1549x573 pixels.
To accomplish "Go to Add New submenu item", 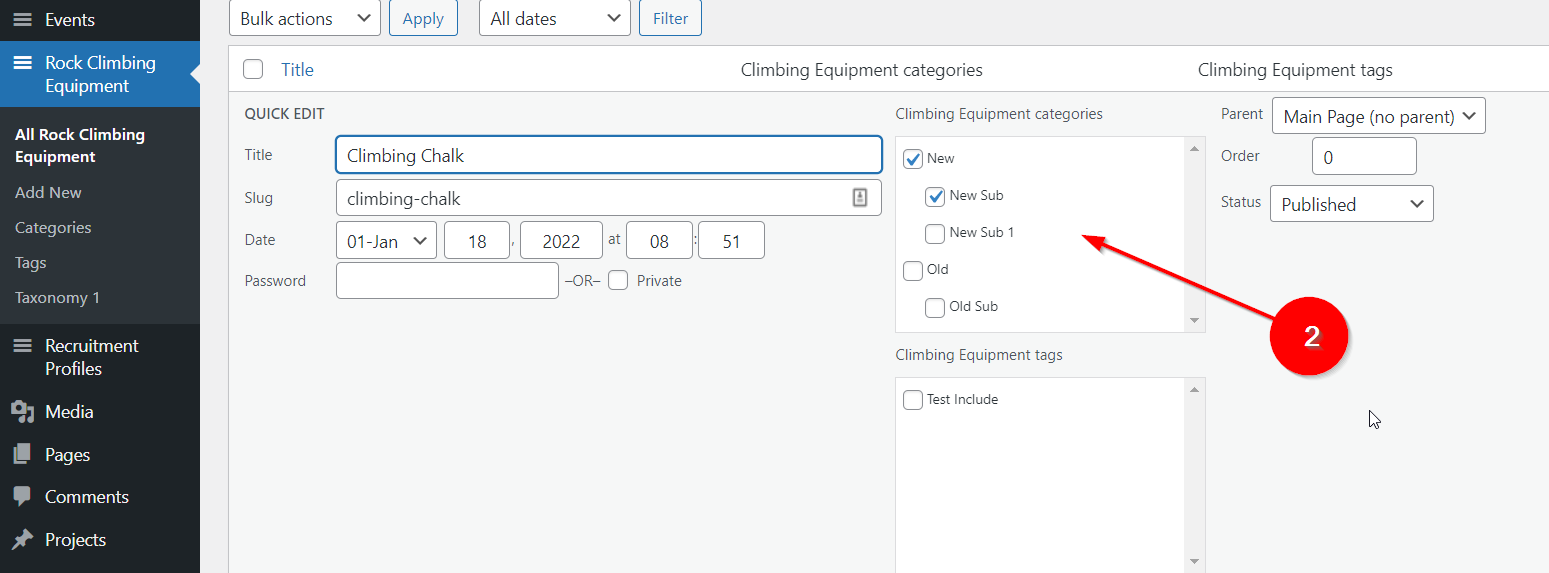I will (x=48, y=193).
